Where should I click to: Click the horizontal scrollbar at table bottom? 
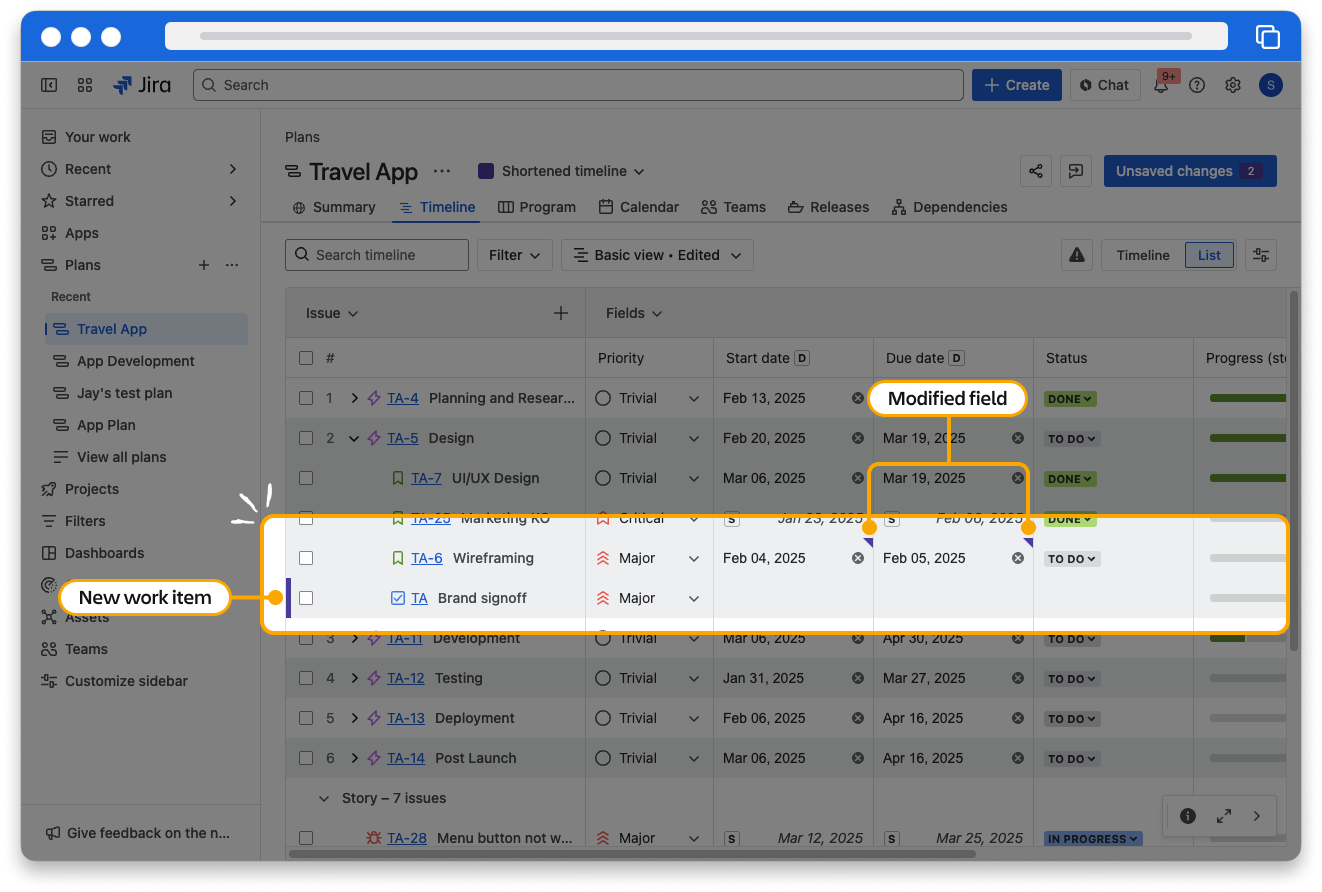tap(632, 854)
